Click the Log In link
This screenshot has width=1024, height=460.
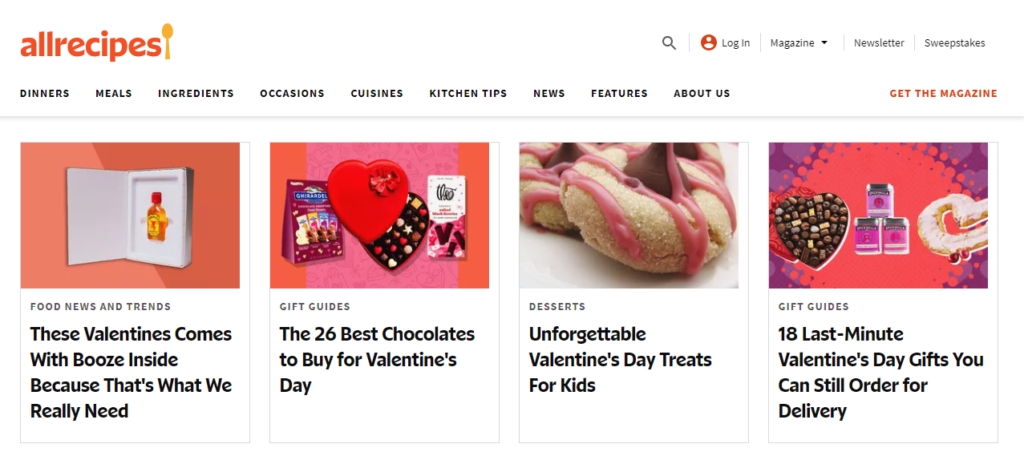[736, 43]
